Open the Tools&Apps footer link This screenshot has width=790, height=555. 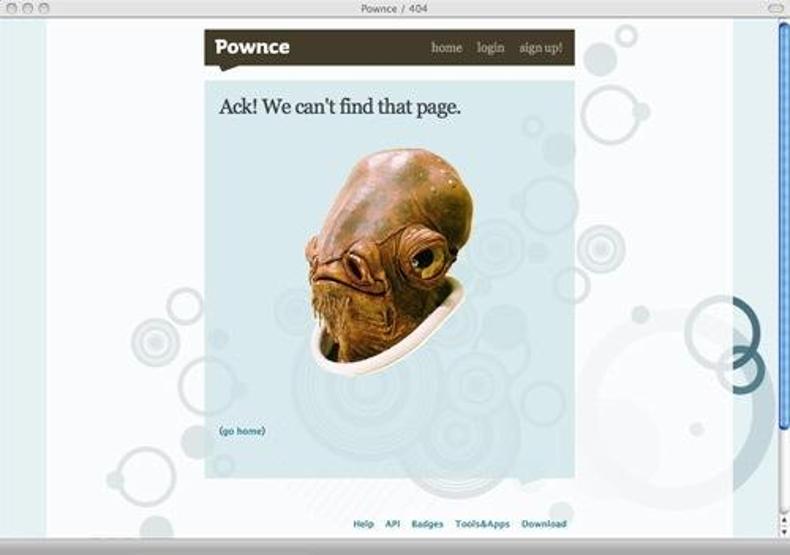pos(482,524)
